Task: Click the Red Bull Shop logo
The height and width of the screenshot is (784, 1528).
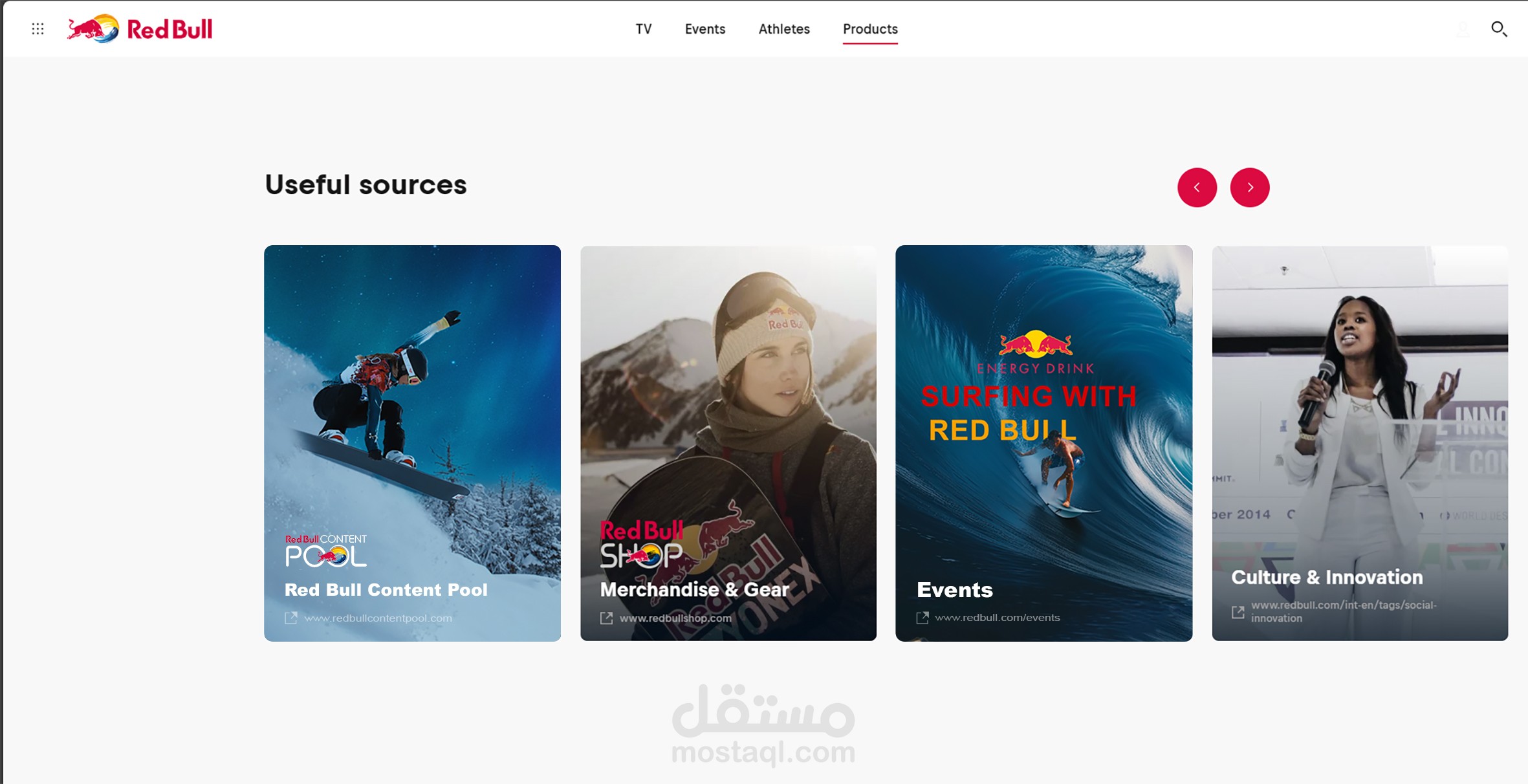Action: pos(641,545)
